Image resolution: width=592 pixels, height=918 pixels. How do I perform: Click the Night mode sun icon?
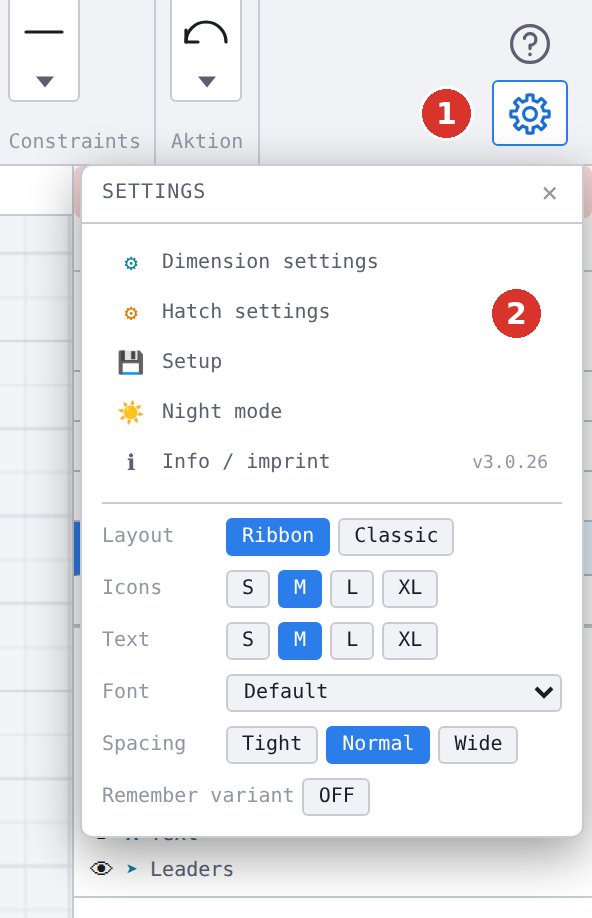[x=131, y=412]
